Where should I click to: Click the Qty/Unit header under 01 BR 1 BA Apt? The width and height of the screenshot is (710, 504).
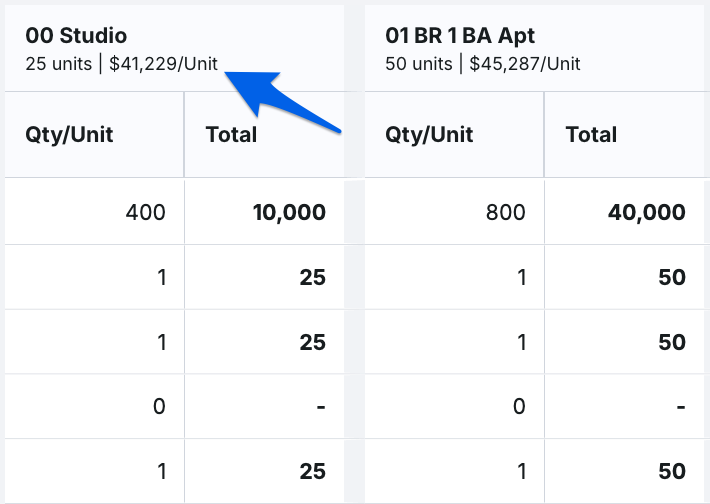click(454, 134)
